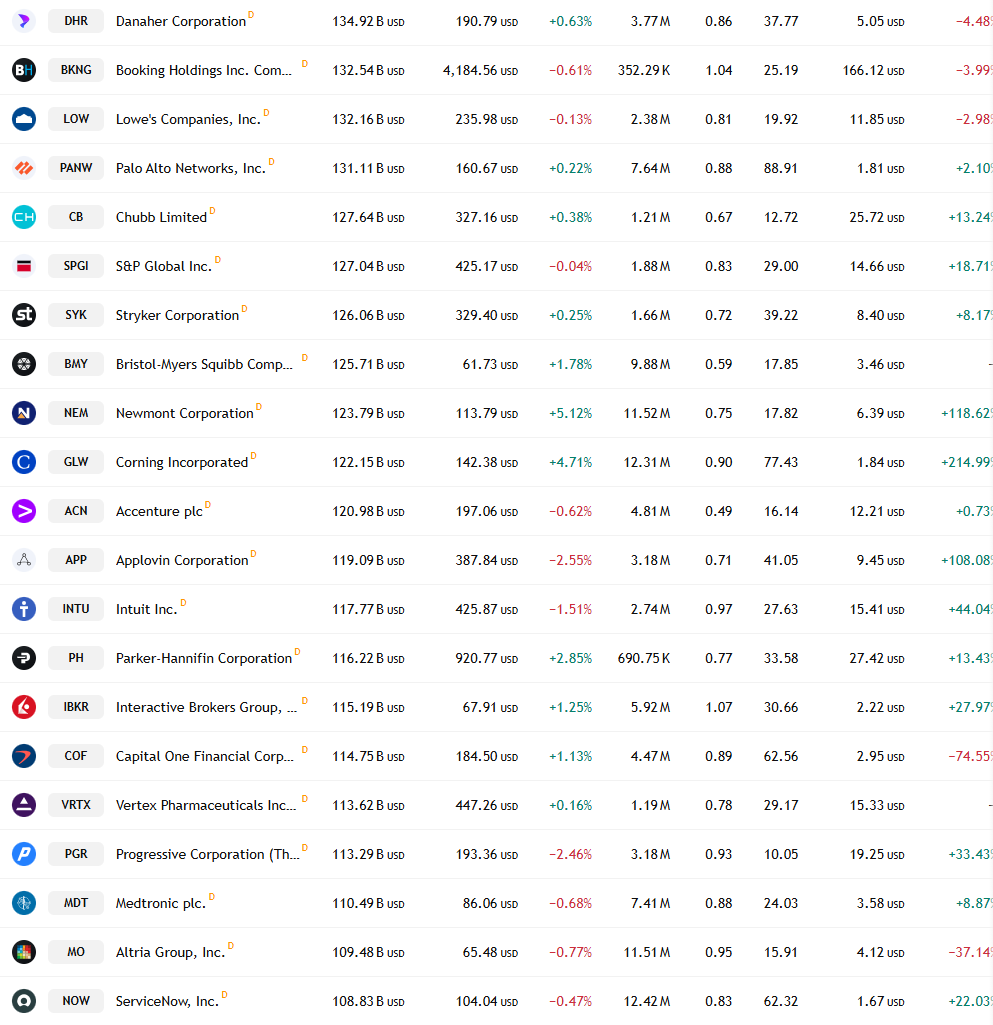Select the NOW ticker badge
This screenshot has width=993, height=1025.
(x=76, y=1001)
